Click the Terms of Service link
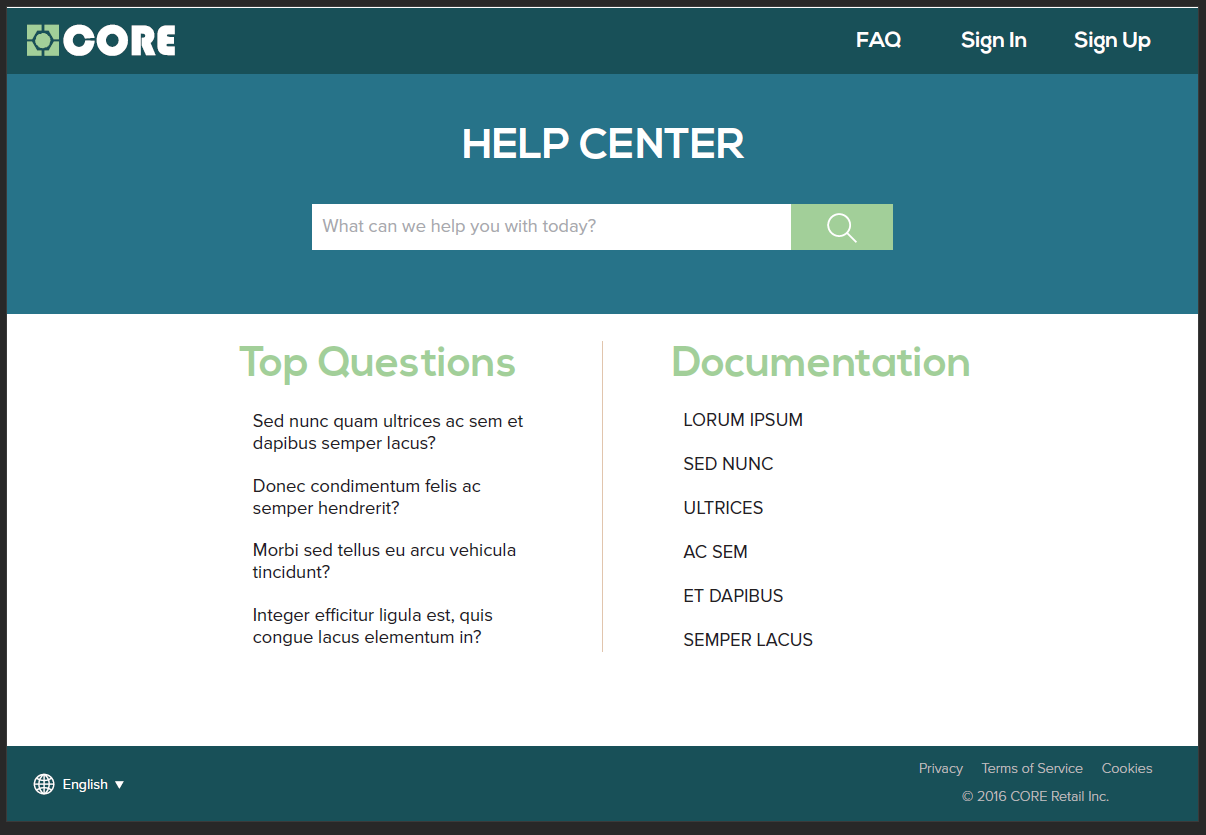1206x835 pixels. (1032, 768)
